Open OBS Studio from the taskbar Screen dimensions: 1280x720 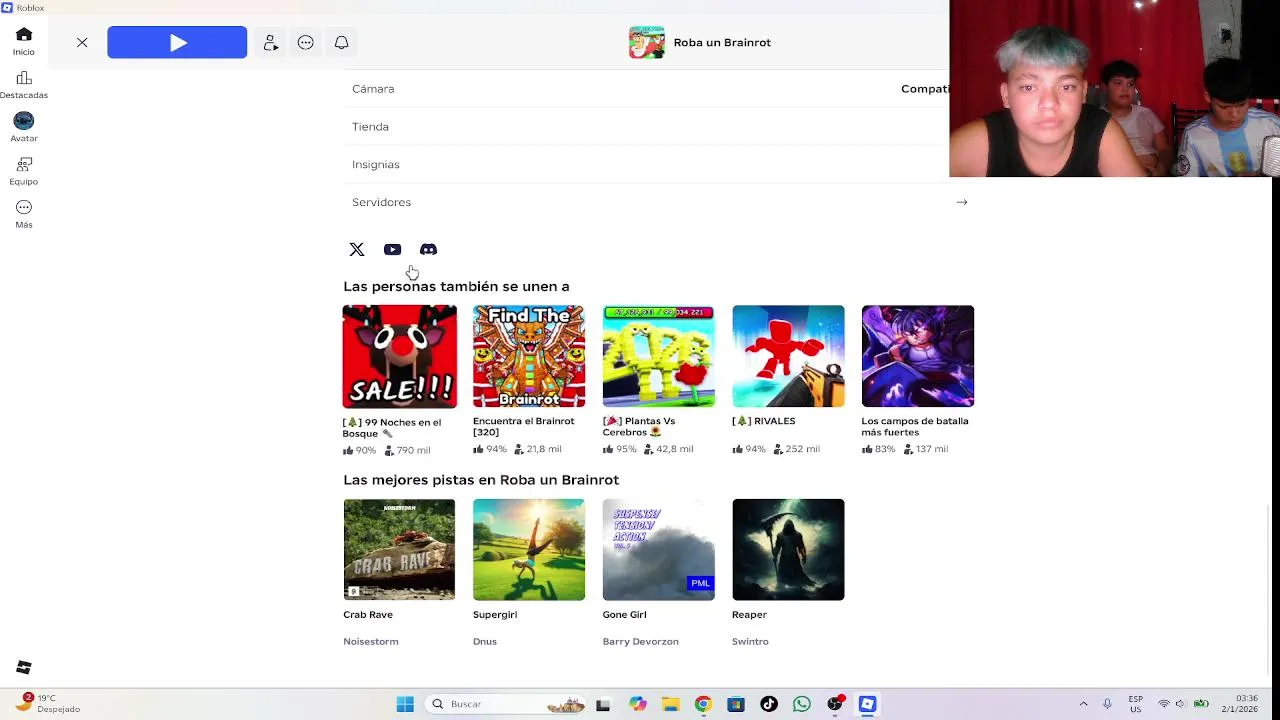pos(835,704)
